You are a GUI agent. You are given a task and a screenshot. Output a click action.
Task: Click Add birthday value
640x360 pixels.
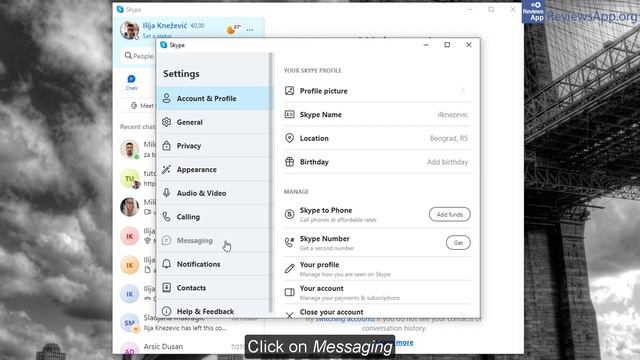(447, 162)
